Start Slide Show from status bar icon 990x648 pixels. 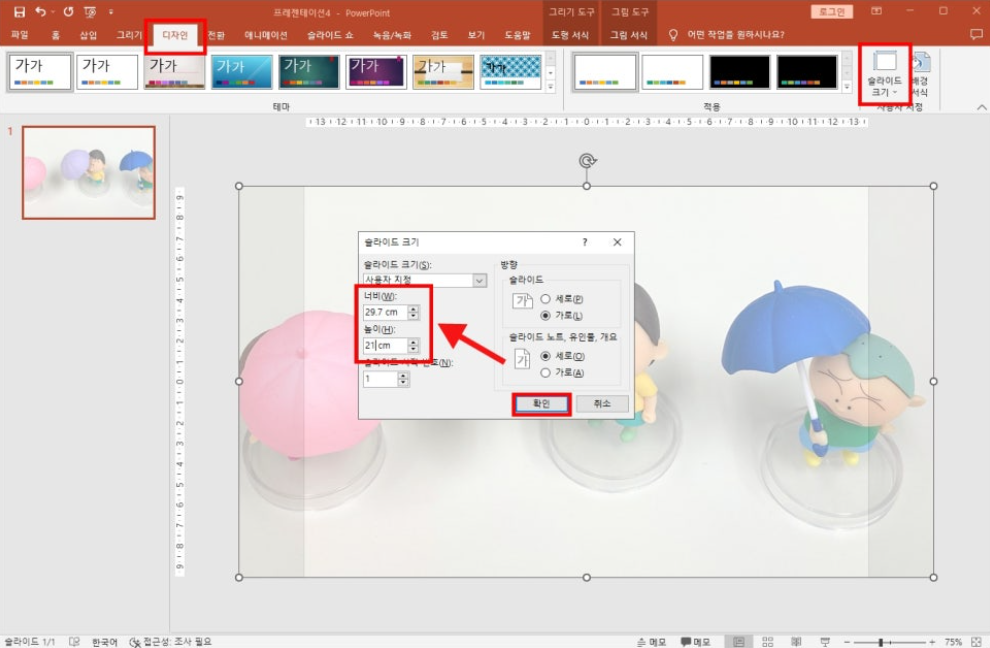823,641
